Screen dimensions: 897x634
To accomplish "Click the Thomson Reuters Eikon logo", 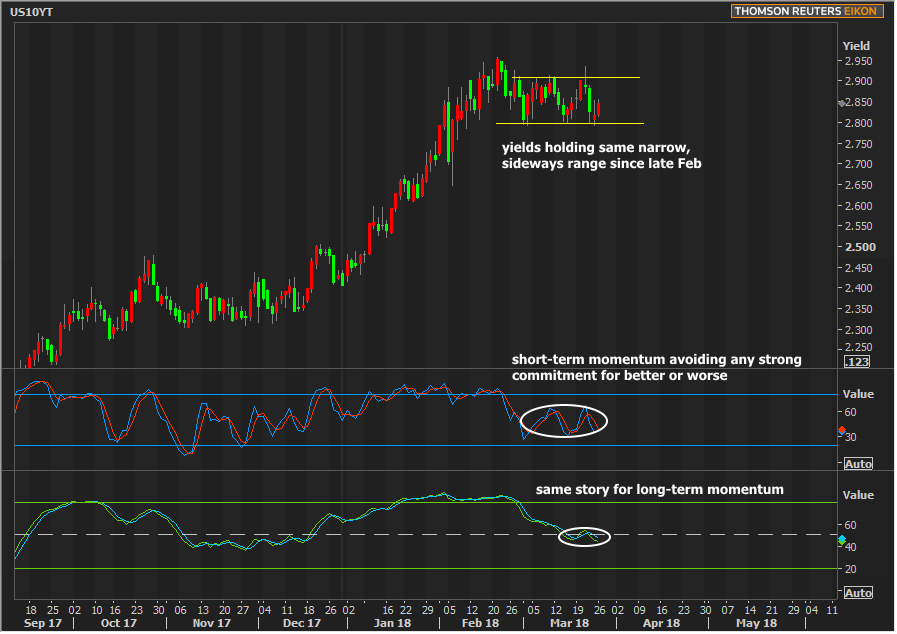I will click(805, 11).
